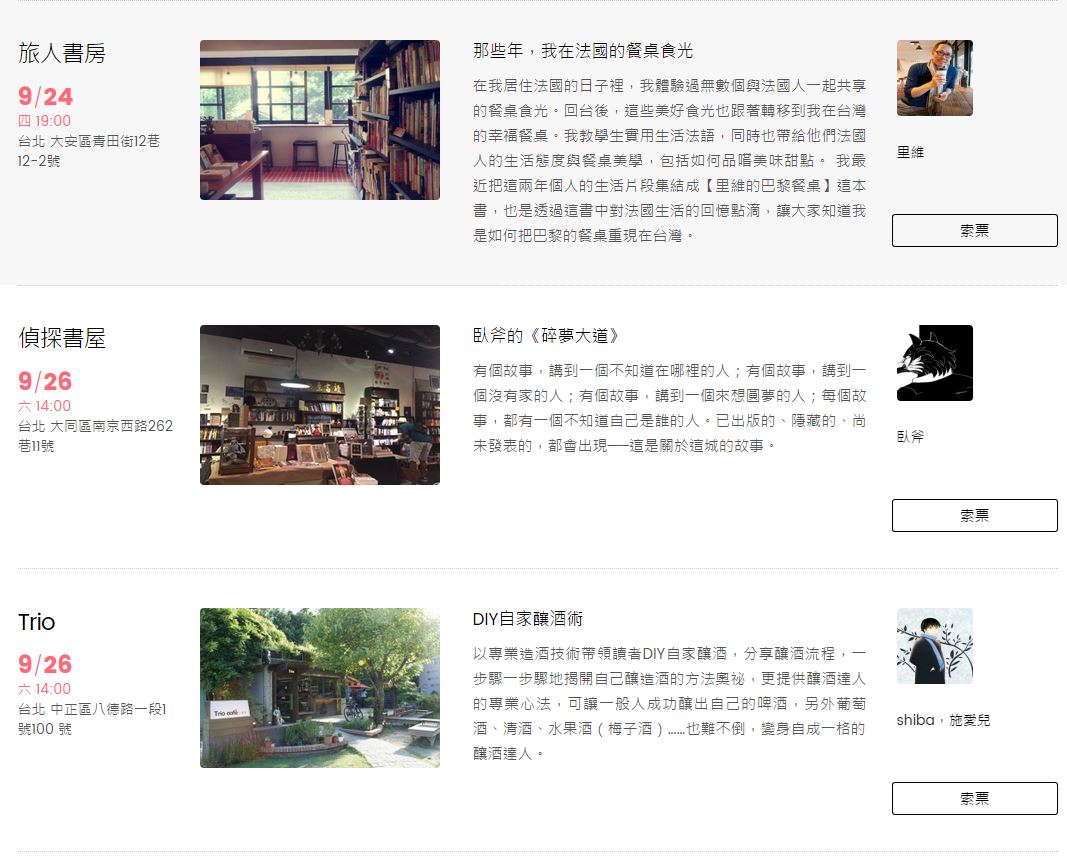Select speaker 里維 avatar photo
This screenshot has width=1067, height=856.
tap(934, 78)
